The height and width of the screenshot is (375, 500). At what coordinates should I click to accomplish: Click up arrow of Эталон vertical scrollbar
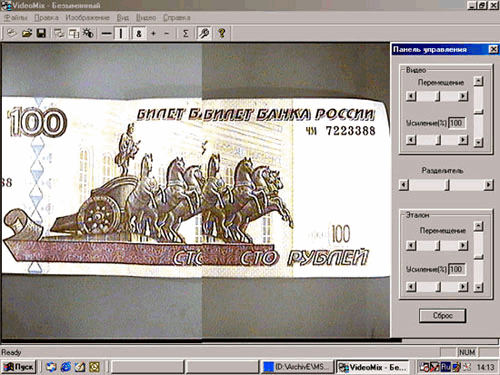(478, 226)
